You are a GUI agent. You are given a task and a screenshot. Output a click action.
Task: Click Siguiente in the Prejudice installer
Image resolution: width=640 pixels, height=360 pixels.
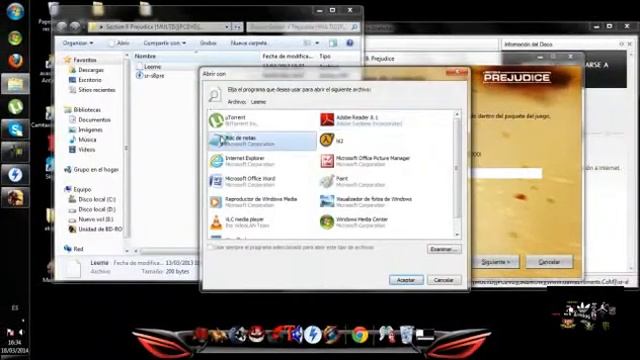click(496, 262)
